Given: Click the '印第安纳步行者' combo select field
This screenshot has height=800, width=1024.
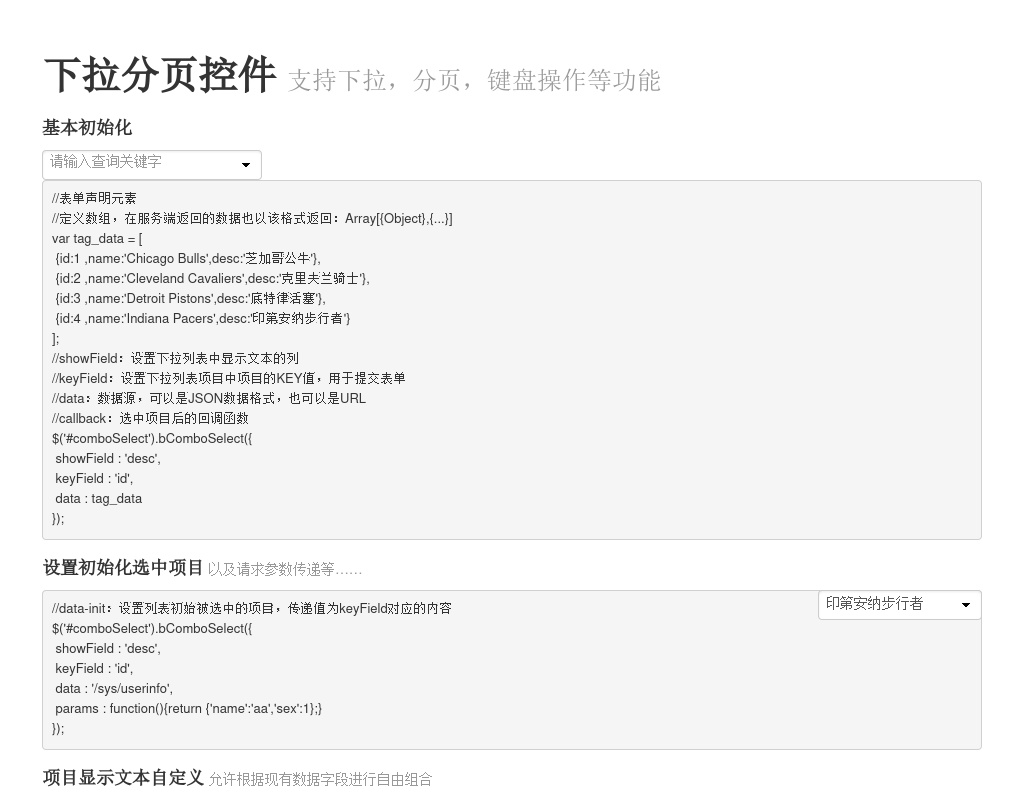Looking at the screenshot, I should click(x=899, y=605).
